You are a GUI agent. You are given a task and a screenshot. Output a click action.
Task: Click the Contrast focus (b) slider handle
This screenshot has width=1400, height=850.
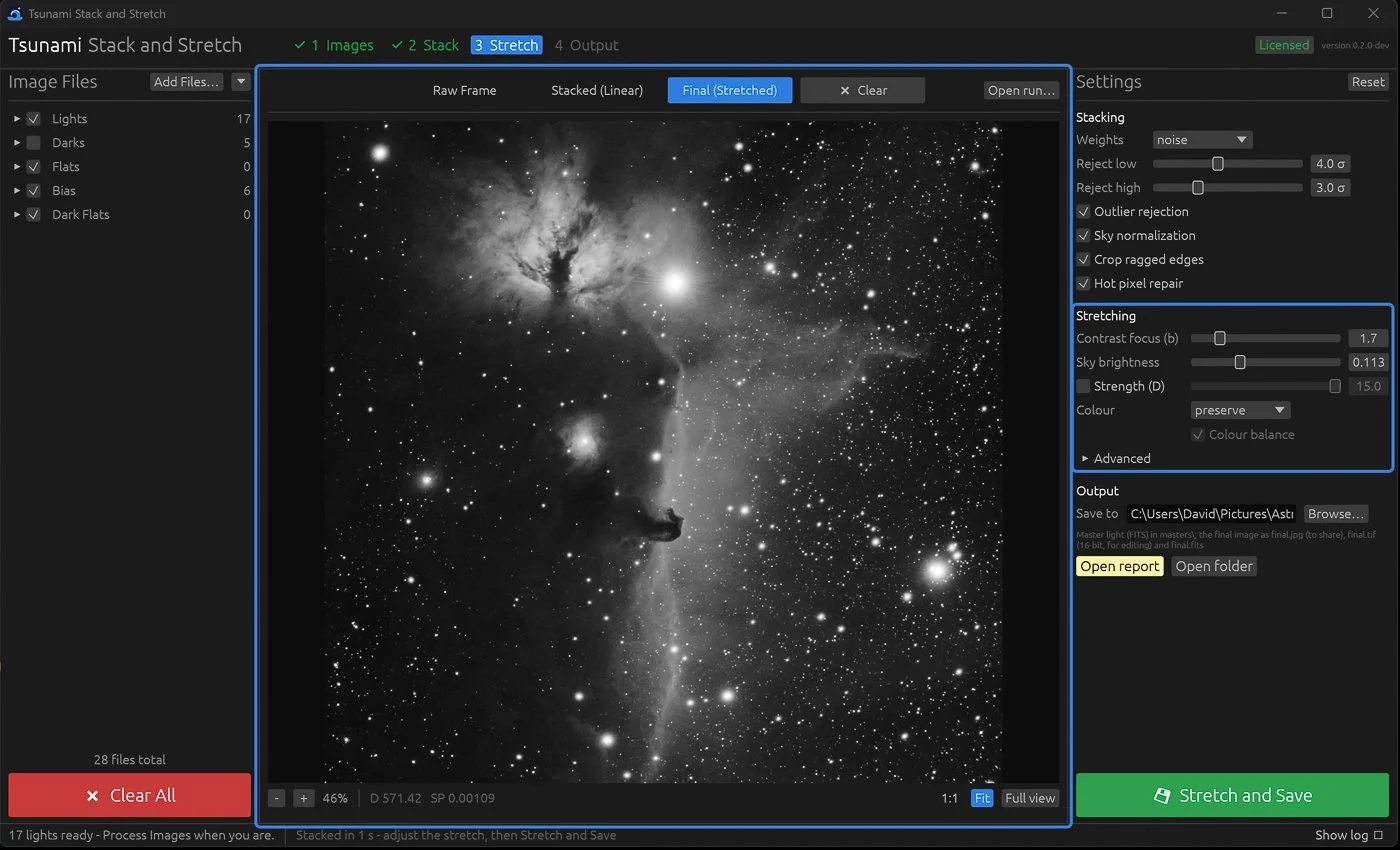pyautogui.click(x=1219, y=338)
